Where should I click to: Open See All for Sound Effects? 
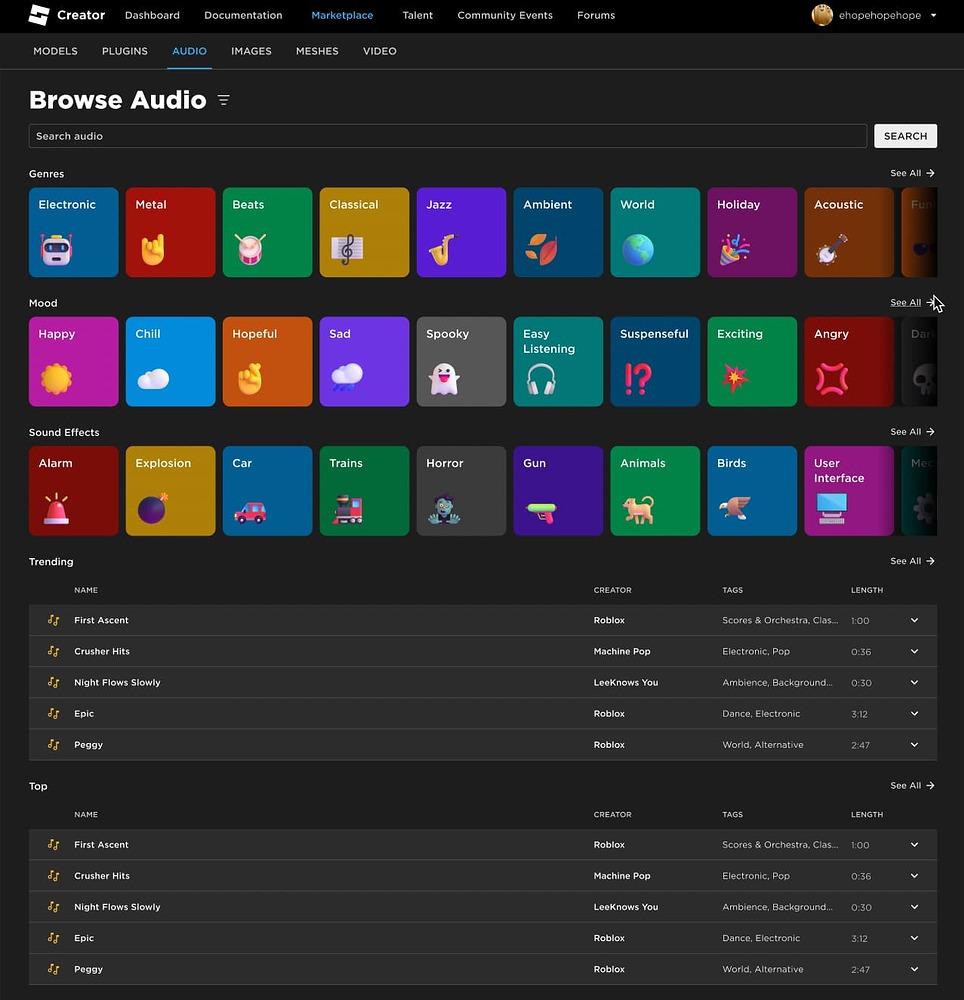(x=911, y=431)
